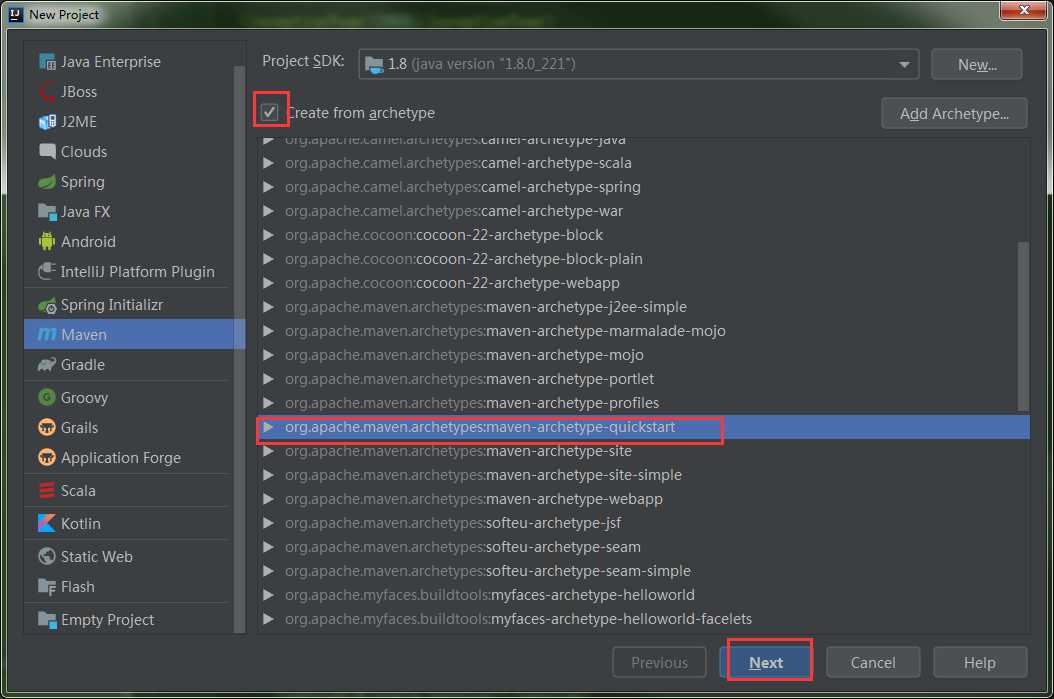
Task: Click the Previous button
Action: click(659, 663)
